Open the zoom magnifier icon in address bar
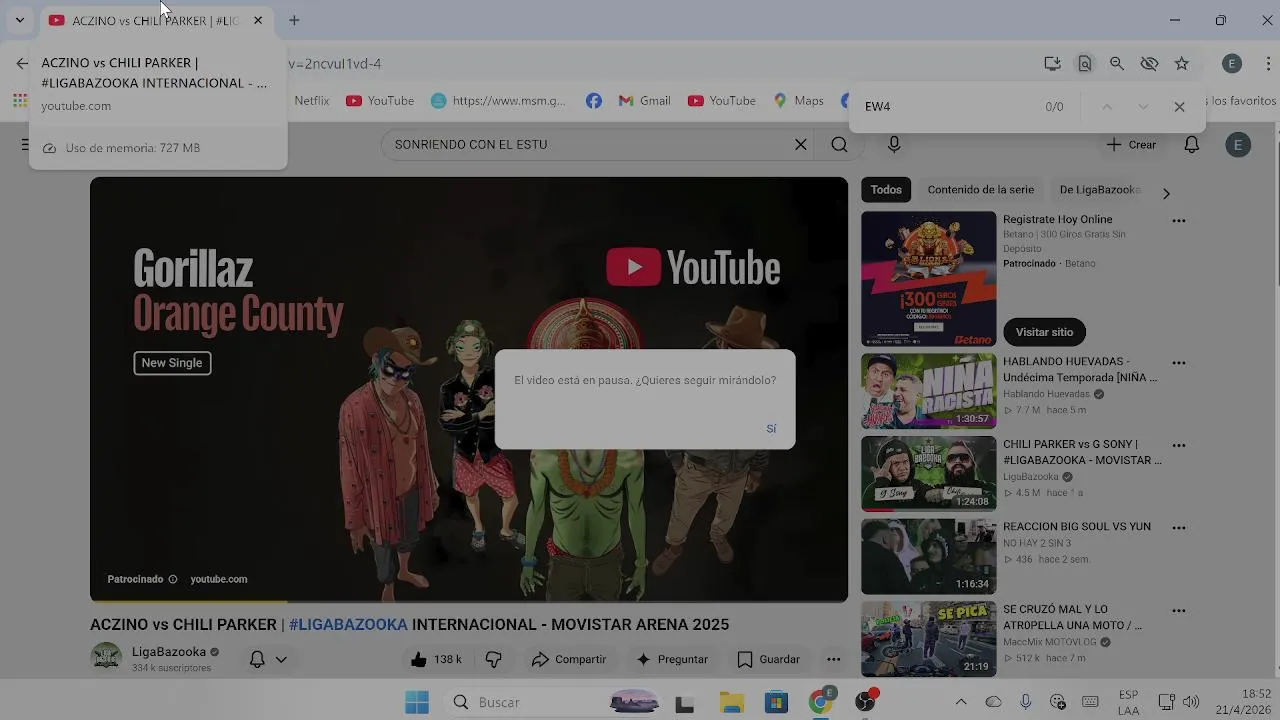This screenshot has width=1280, height=720. click(1117, 63)
